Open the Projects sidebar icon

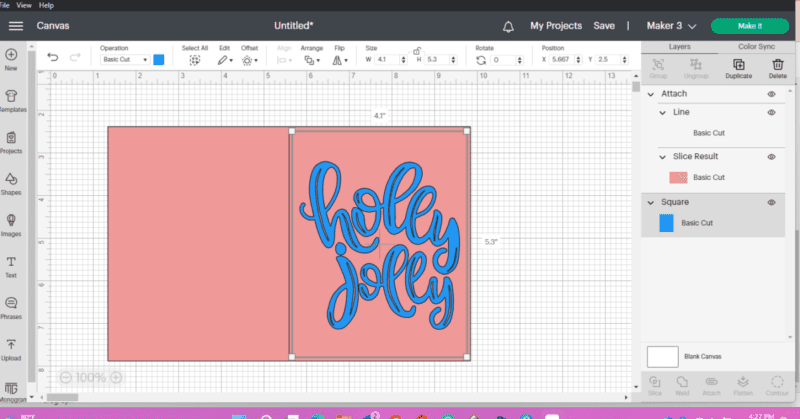pos(11,138)
